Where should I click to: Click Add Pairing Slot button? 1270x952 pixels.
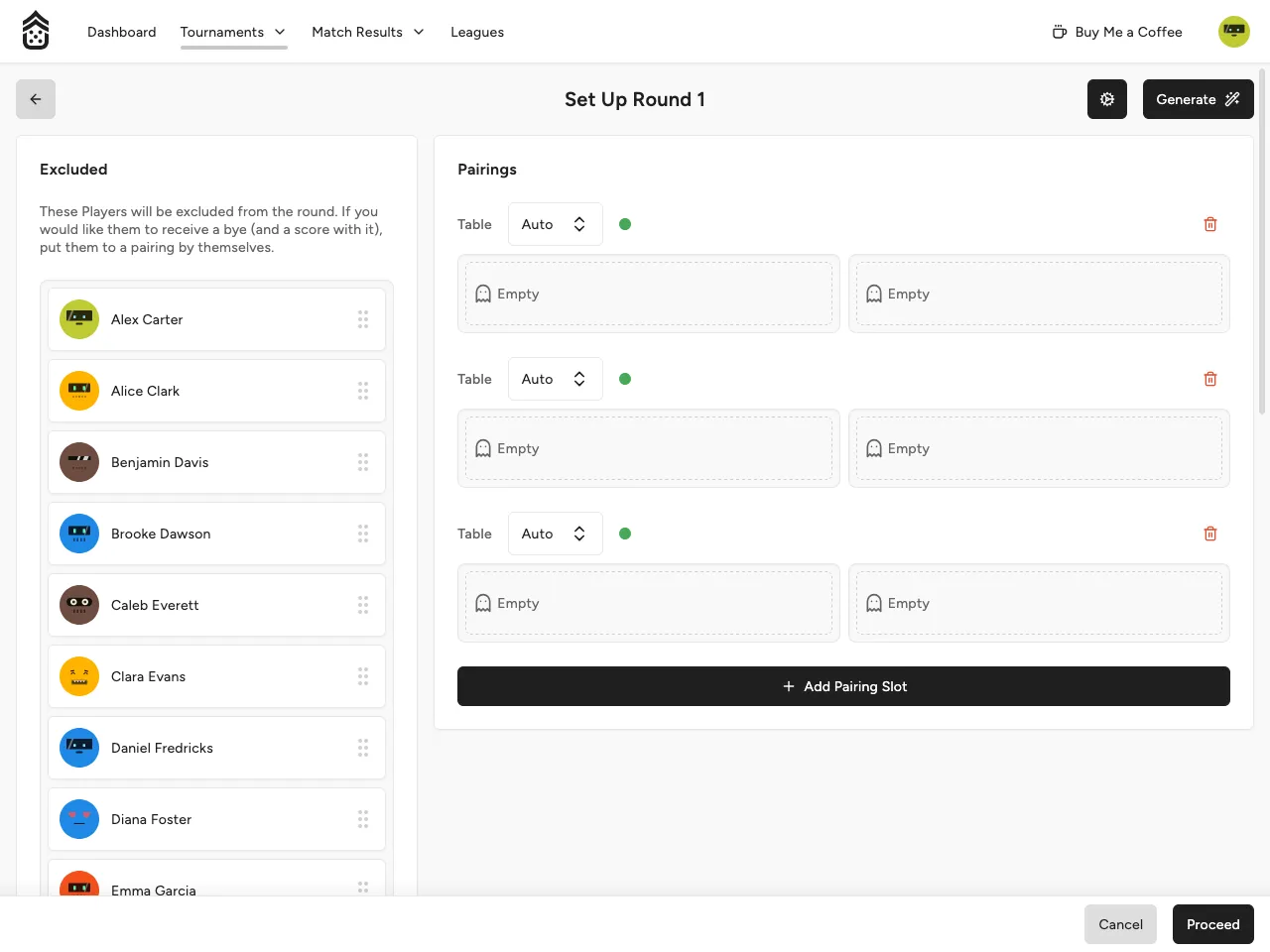pyautogui.click(x=843, y=686)
